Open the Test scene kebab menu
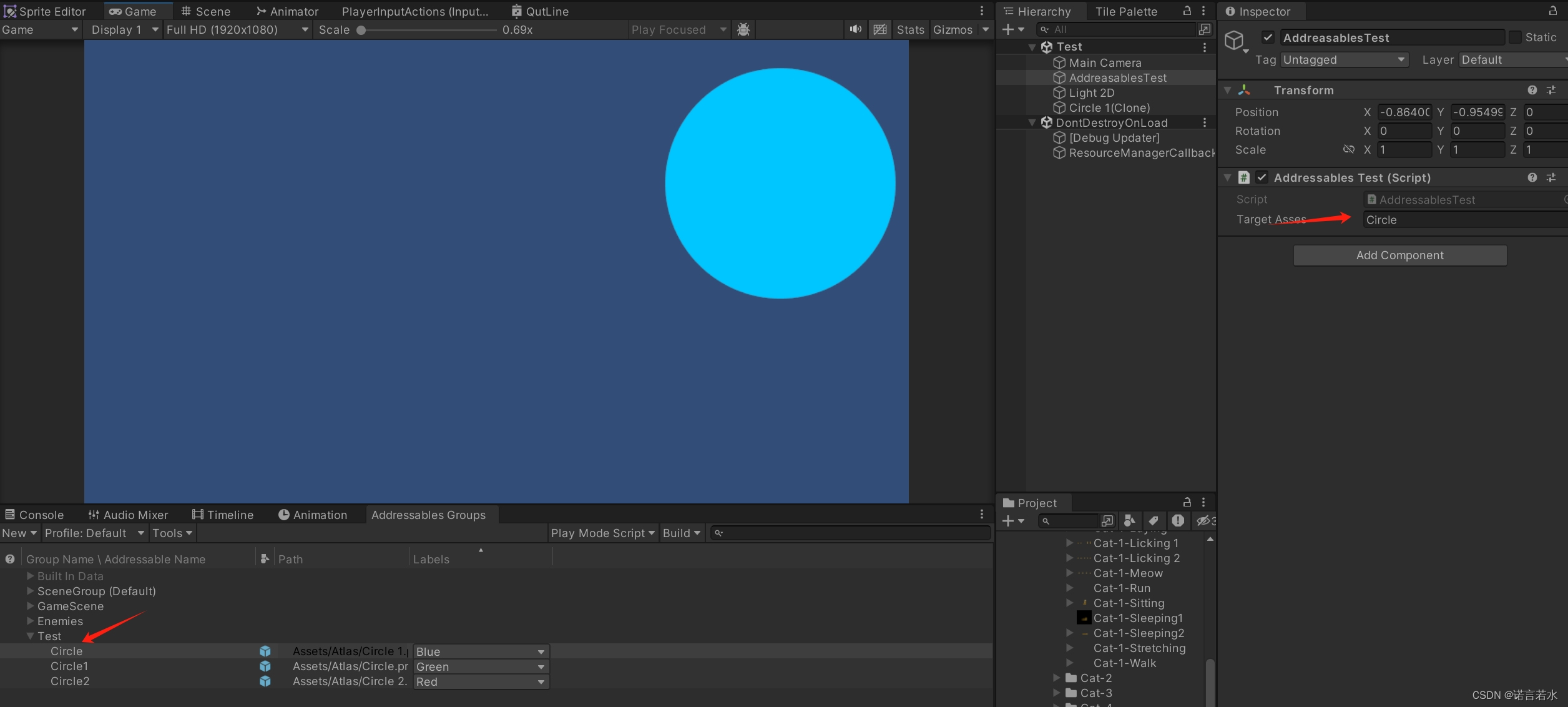Viewport: 1568px width, 707px height. 1205,47
